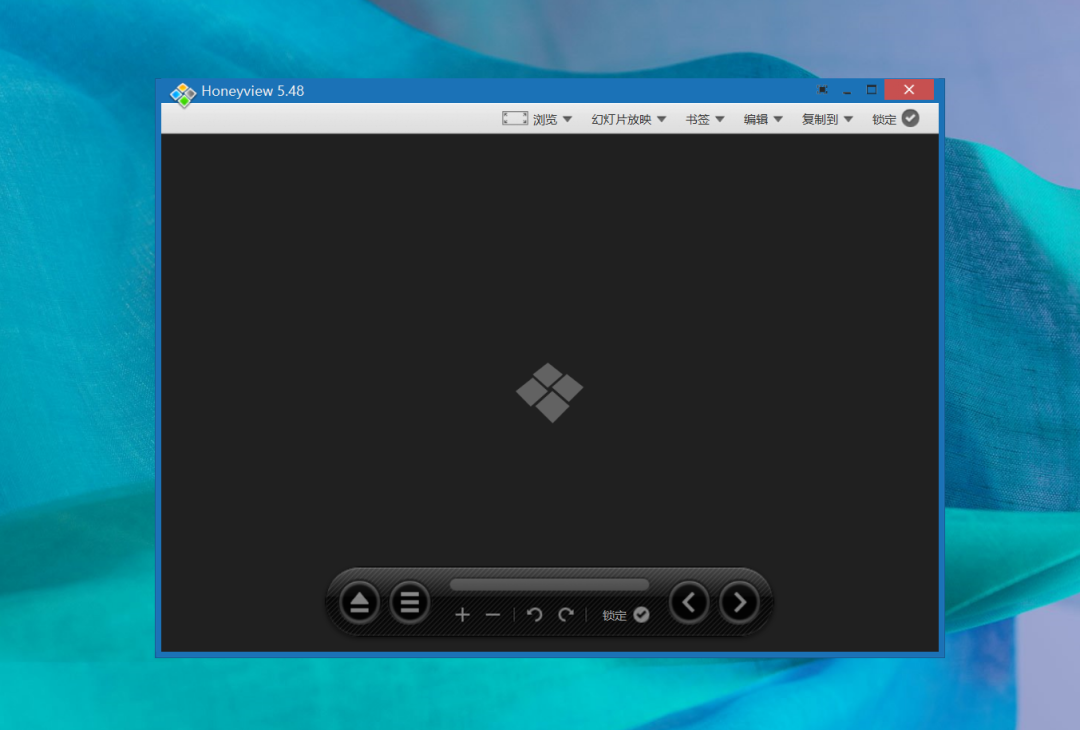The width and height of the screenshot is (1080, 730).
Task: Zoom out with the minus icon
Action: (x=492, y=615)
